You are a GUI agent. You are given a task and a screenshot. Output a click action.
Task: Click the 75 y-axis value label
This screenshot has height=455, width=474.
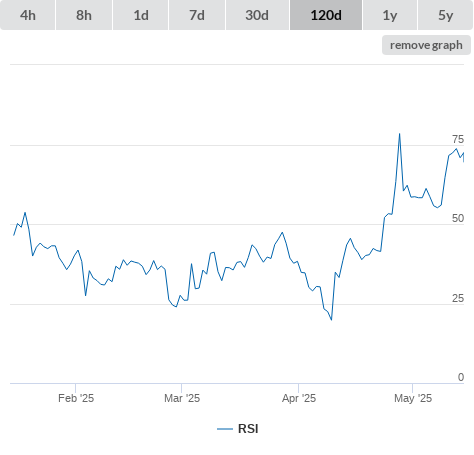458,139
